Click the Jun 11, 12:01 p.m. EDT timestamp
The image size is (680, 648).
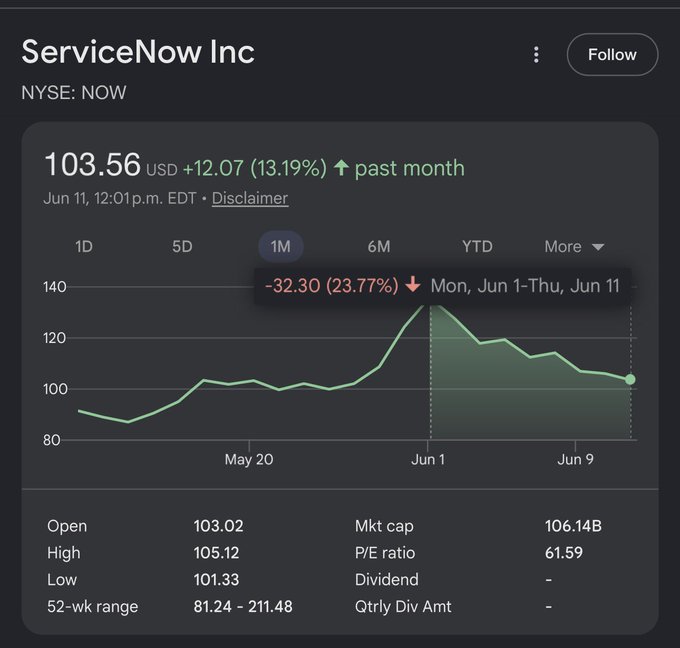[120, 198]
